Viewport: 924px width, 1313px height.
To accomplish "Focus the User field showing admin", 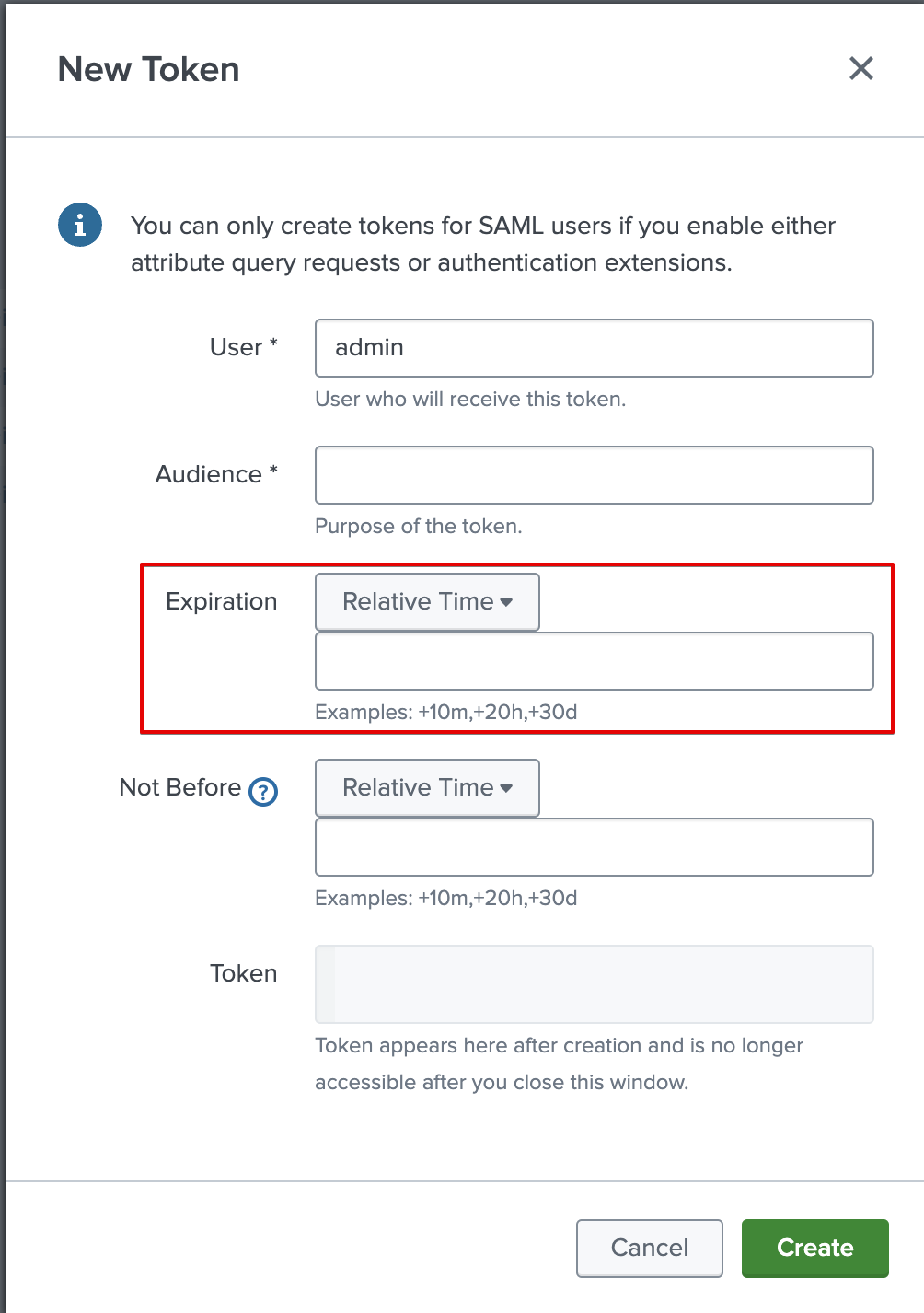I will pyautogui.click(x=594, y=348).
